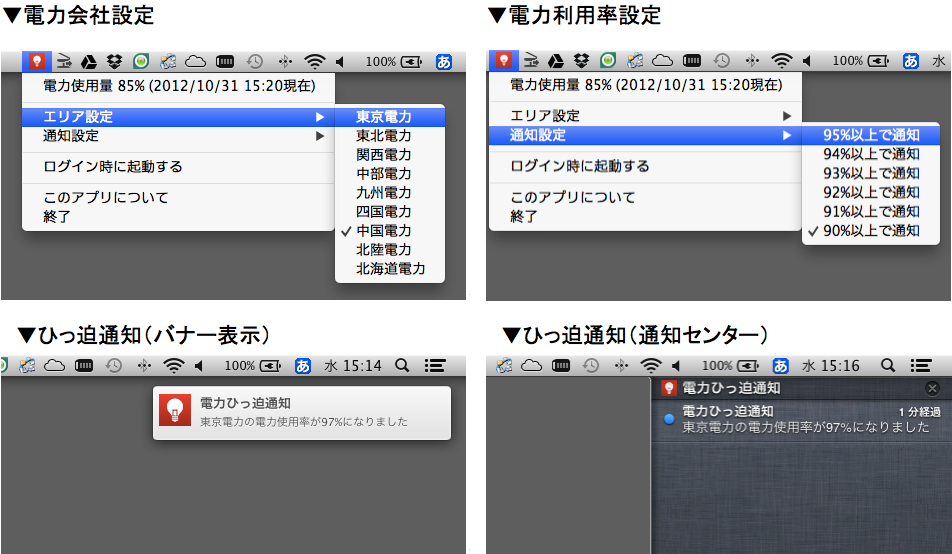The width and height of the screenshot is (952, 554).
Task: Expand the highlighted エリア設定 submenu arrow
Action: pyautogui.click(x=320, y=117)
